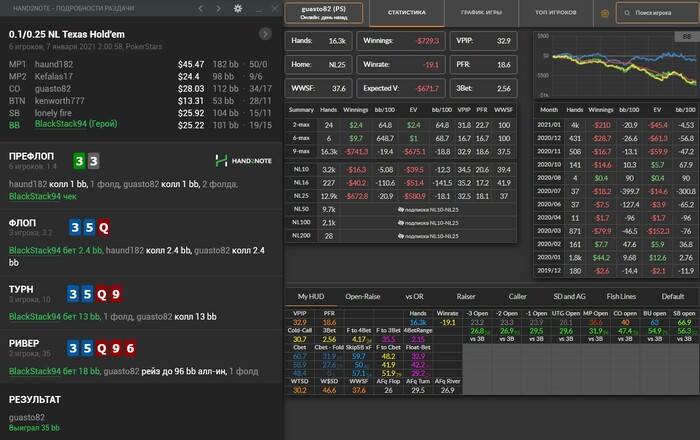This screenshot has height=440, width=700.
Task: Click the WWSF 37.6 stat box
Action: coord(318,88)
